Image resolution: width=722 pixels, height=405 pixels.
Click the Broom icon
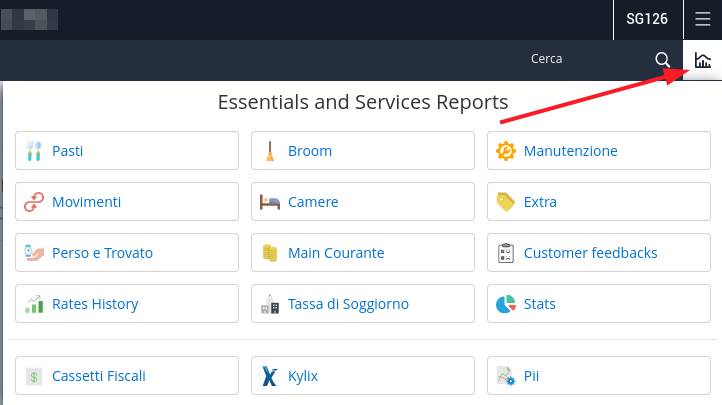[270, 151]
